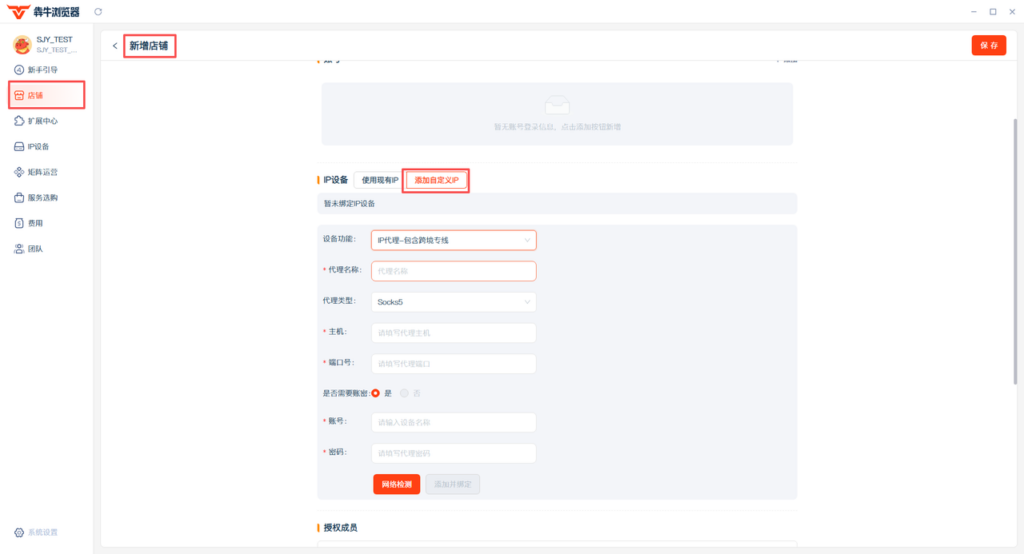The width and height of the screenshot is (1024, 554).
Task: Click the page's vertical scrollbar
Action: [x=1015, y=252]
